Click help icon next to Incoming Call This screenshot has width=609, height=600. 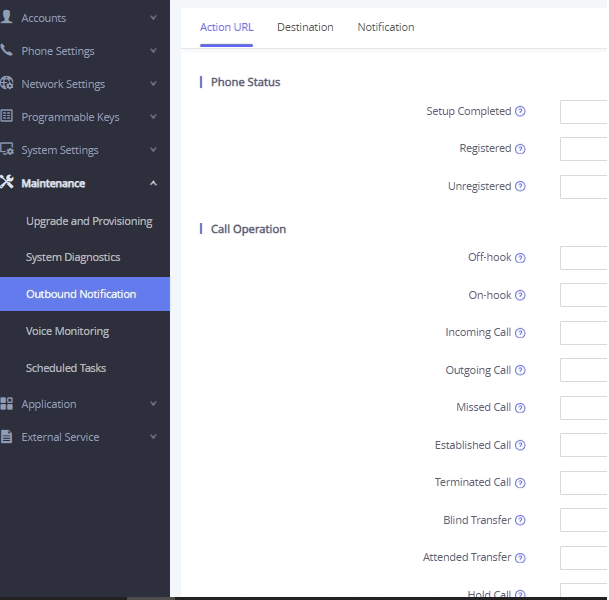(x=520, y=333)
